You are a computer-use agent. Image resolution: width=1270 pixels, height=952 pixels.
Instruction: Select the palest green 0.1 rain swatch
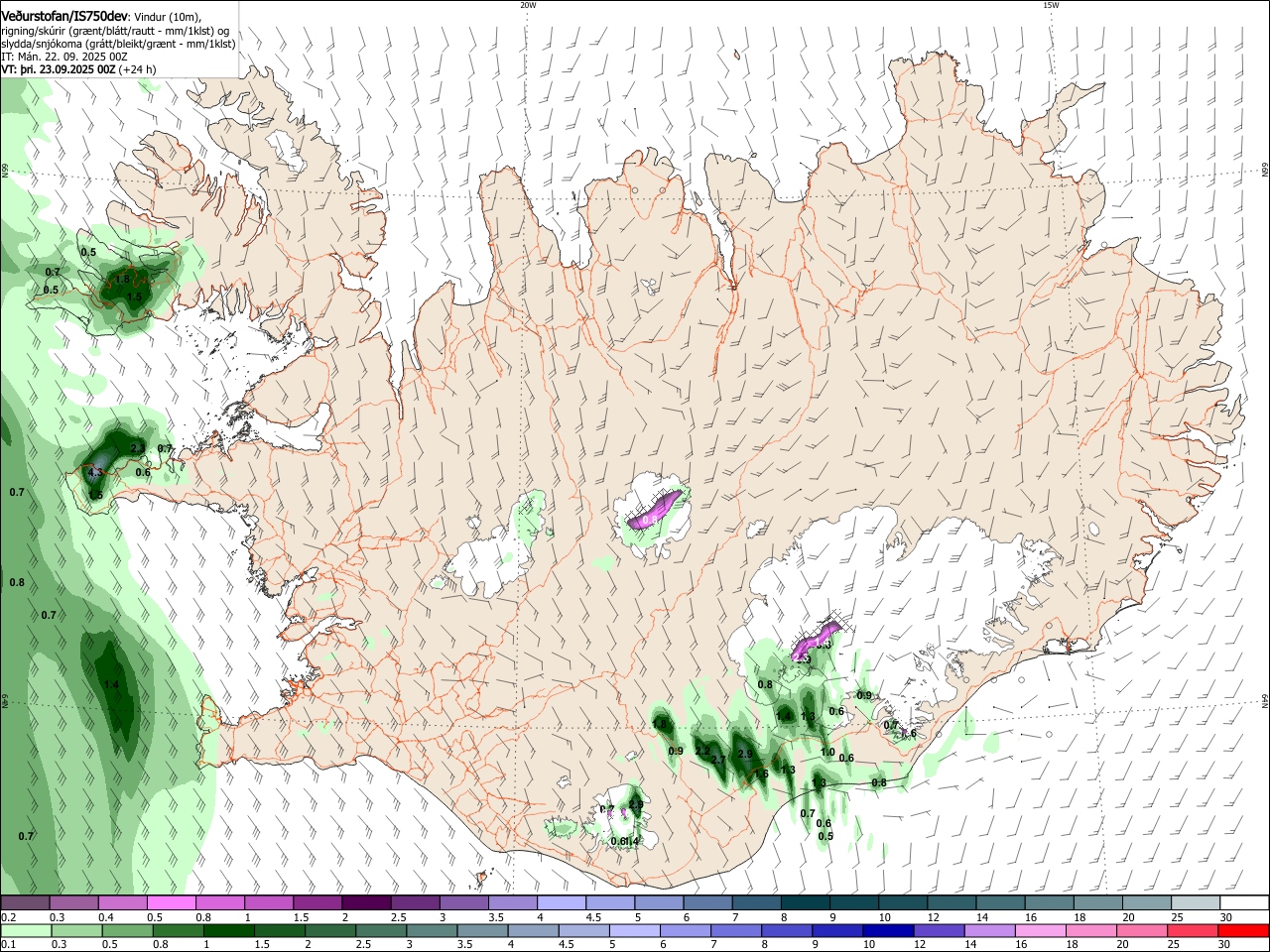[x=25, y=931]
